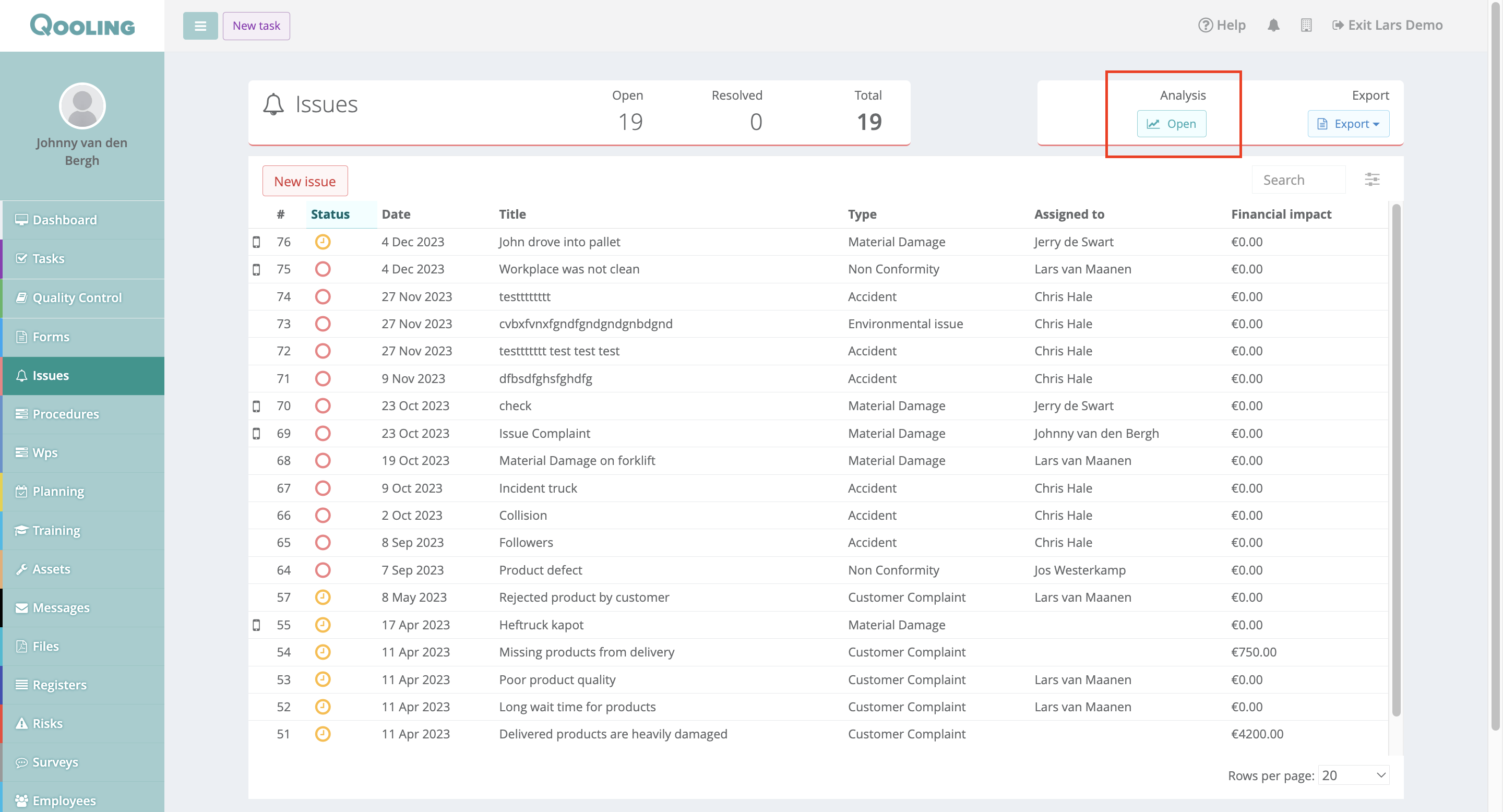The width and height of the screenshot is (1503, 812).
Task: Expand the Export dropdown button
Action: [1348, 124]
